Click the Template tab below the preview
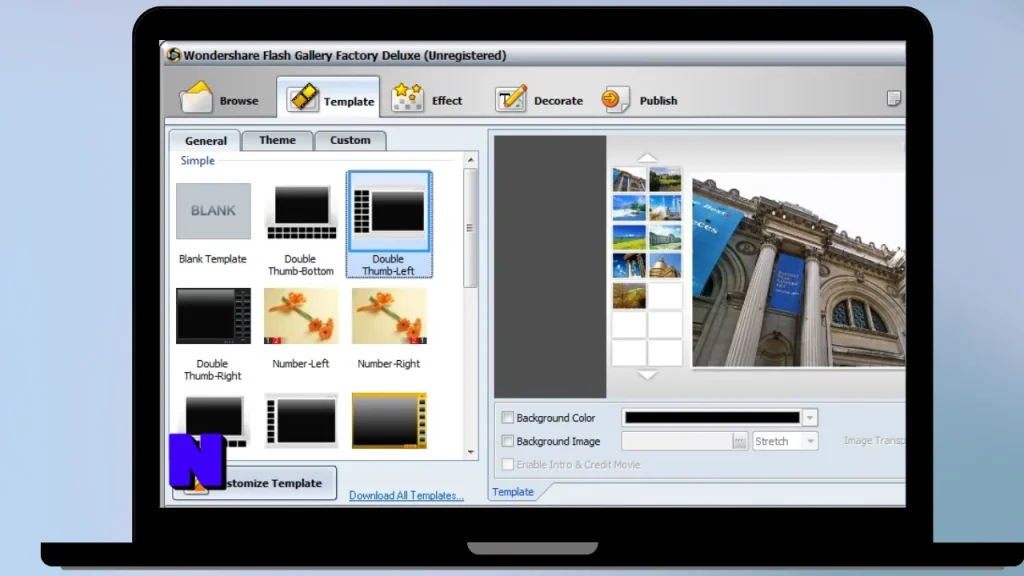 point(513,492)
